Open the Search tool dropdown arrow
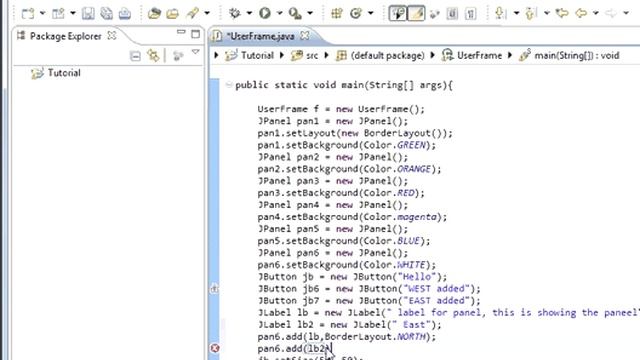The image size is (640, 360). pos(207,13)
